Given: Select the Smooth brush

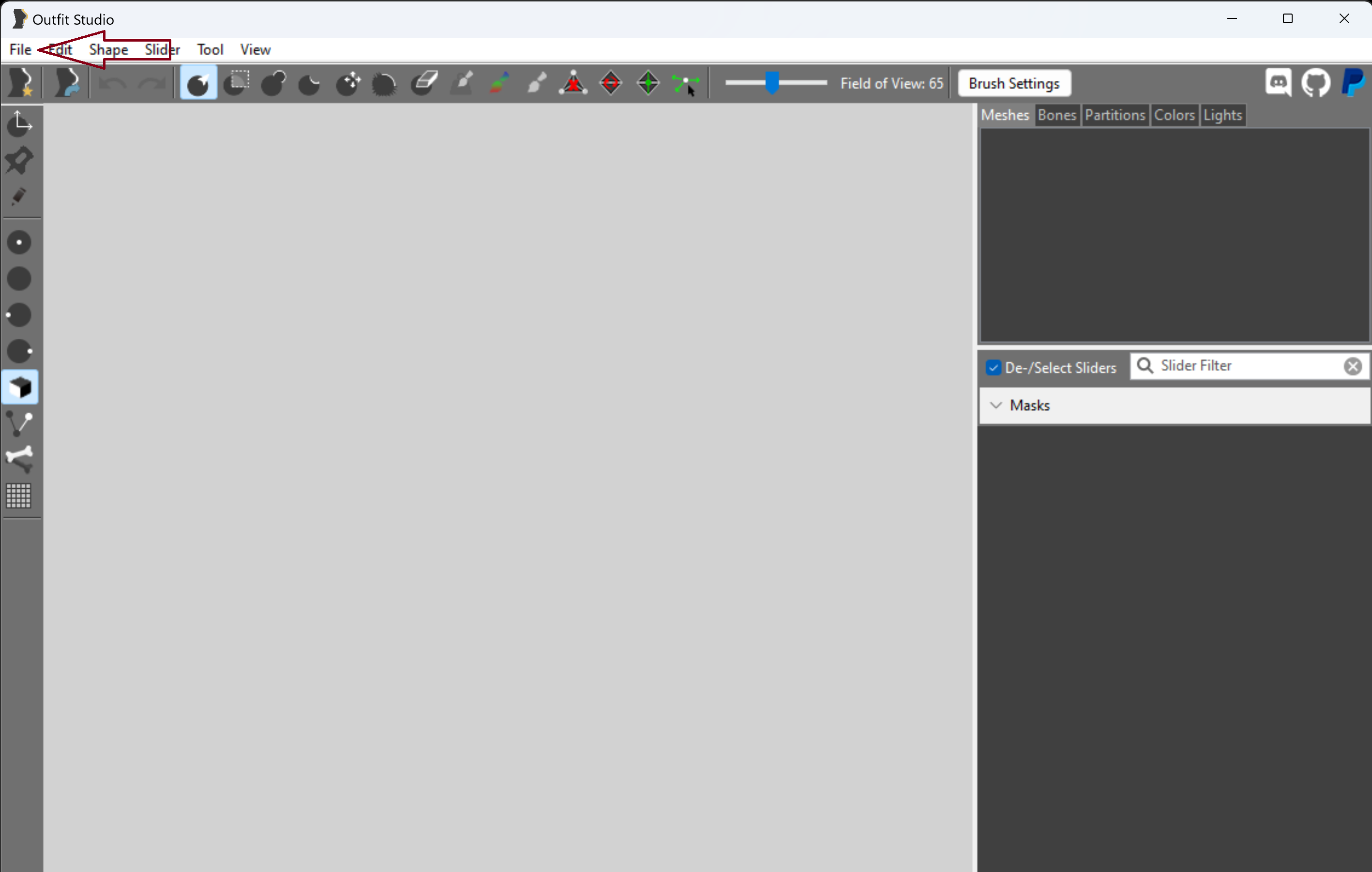Looking at the screenshot, I should tap(383, 83).
